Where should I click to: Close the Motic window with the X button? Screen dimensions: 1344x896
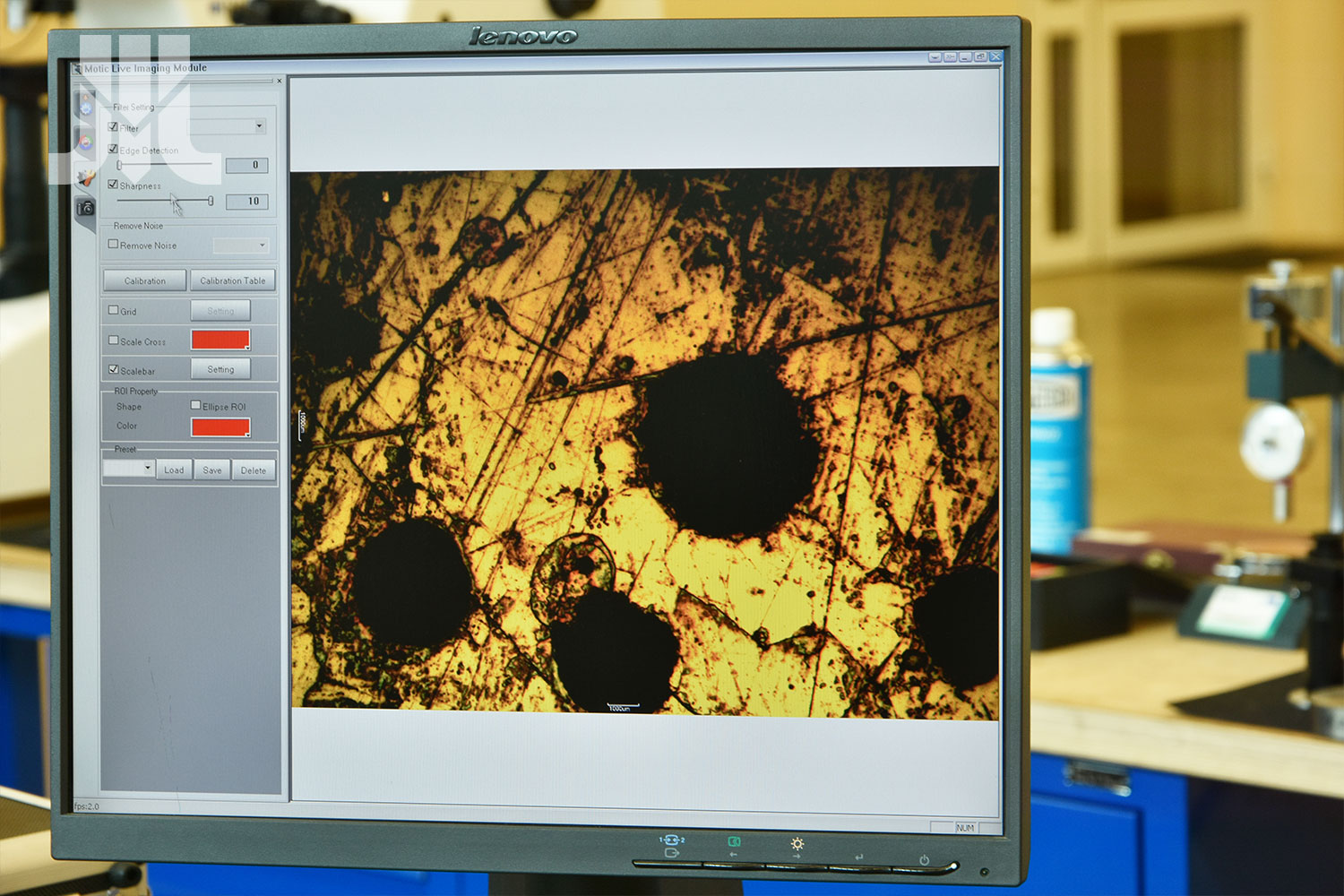(x=995, y=56)
